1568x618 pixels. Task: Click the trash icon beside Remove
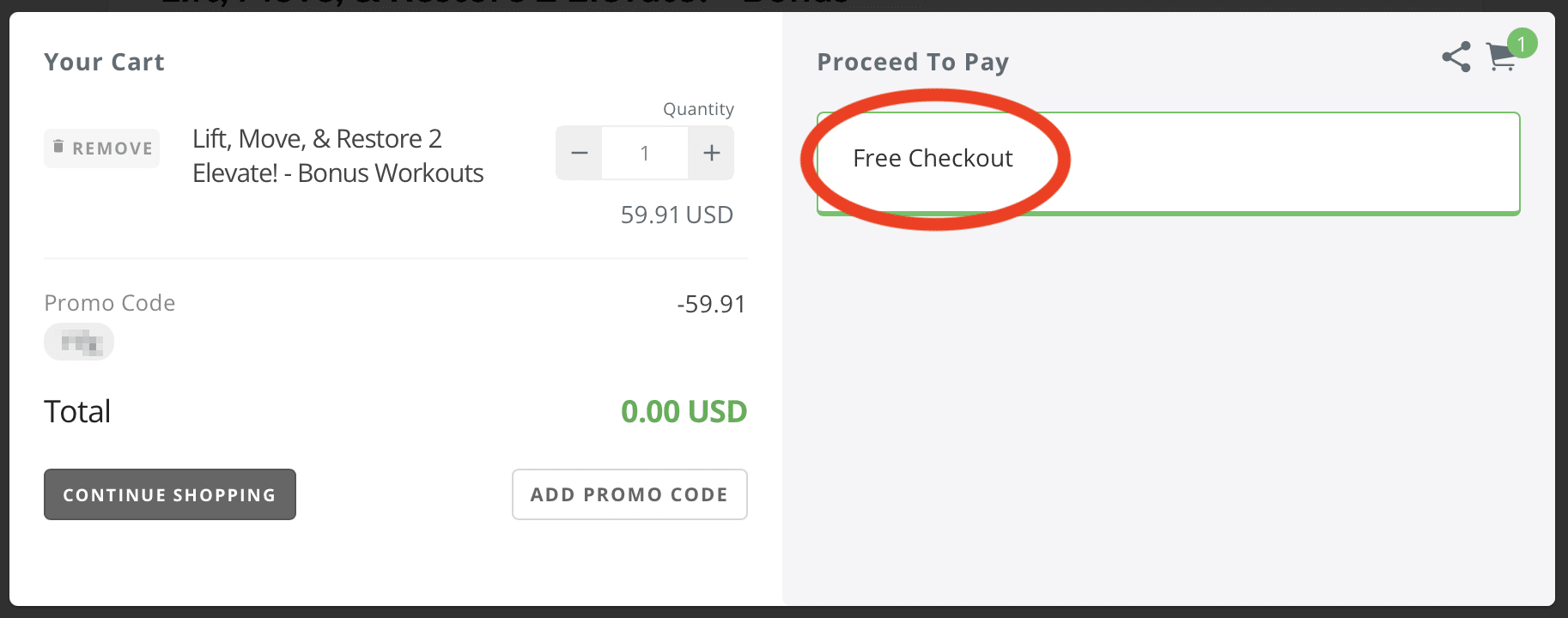(58, 147)
